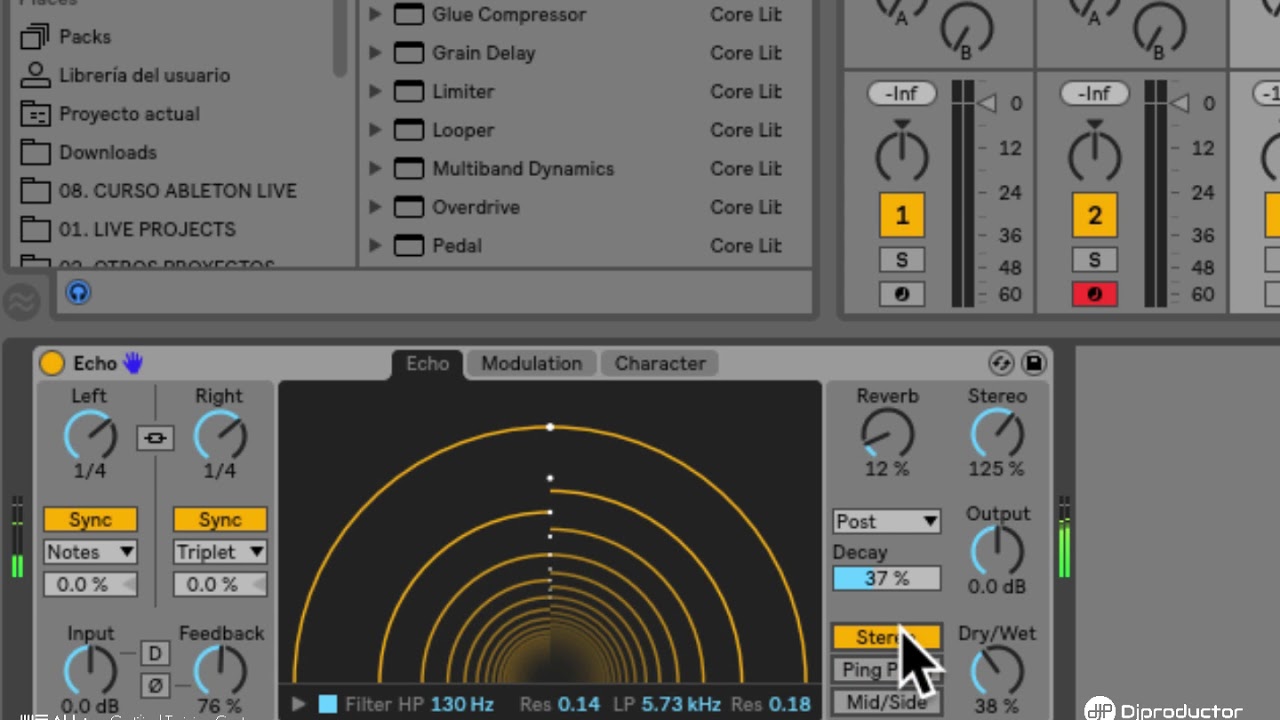Select the Grain Delay effect icon

[x=408, y=53]
